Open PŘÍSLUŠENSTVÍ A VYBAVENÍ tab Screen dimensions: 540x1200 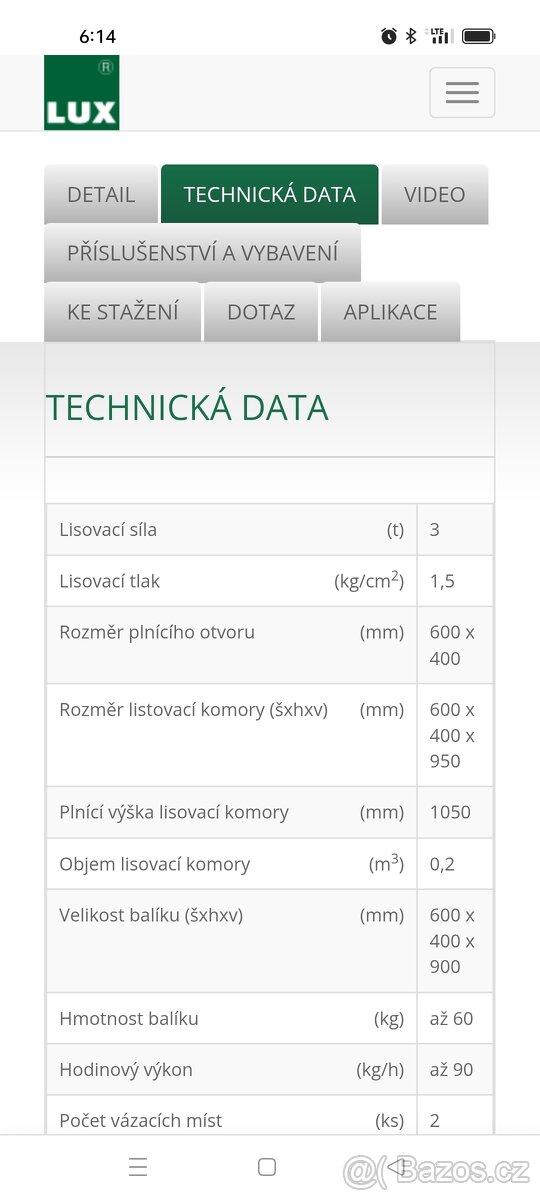(203, 253)
